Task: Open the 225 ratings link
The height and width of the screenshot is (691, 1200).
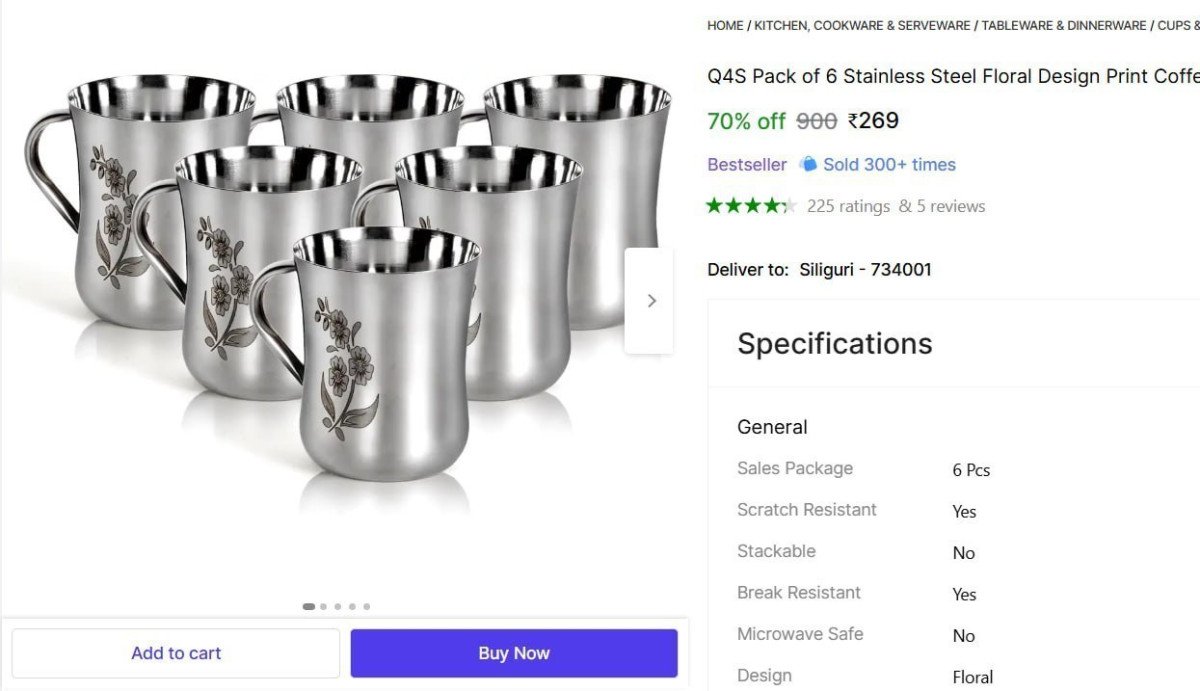Action: pos(848,206)
